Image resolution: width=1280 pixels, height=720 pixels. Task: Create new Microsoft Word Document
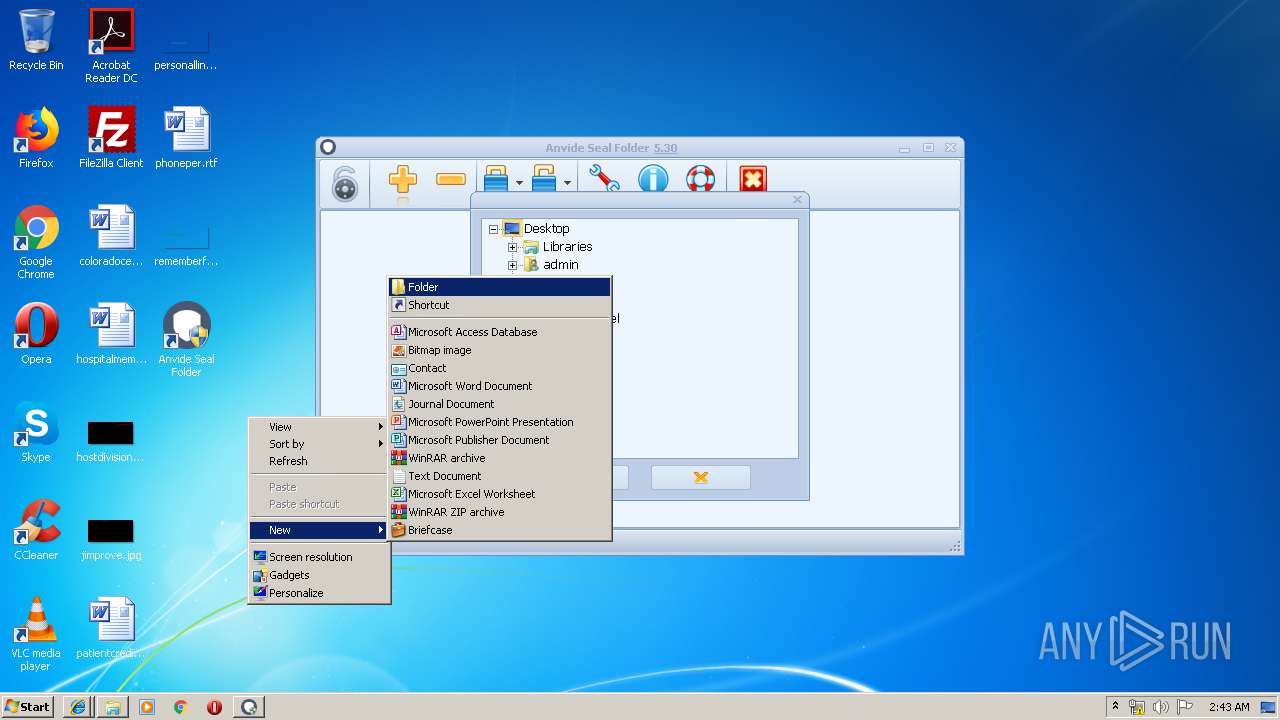[x=500, y=386]
